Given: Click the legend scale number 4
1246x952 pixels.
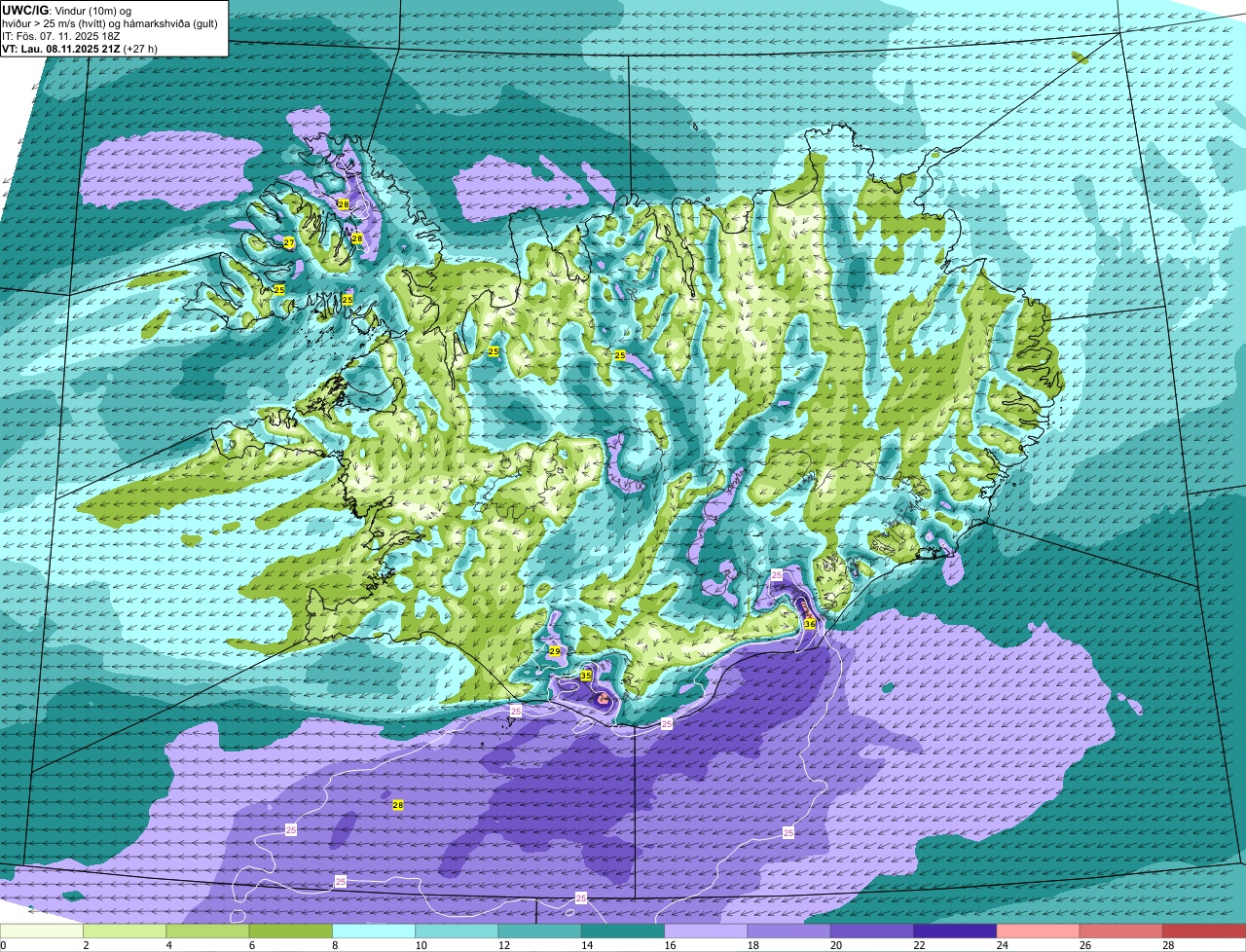Looking at the screenshot, I should (x=168, y=945).
